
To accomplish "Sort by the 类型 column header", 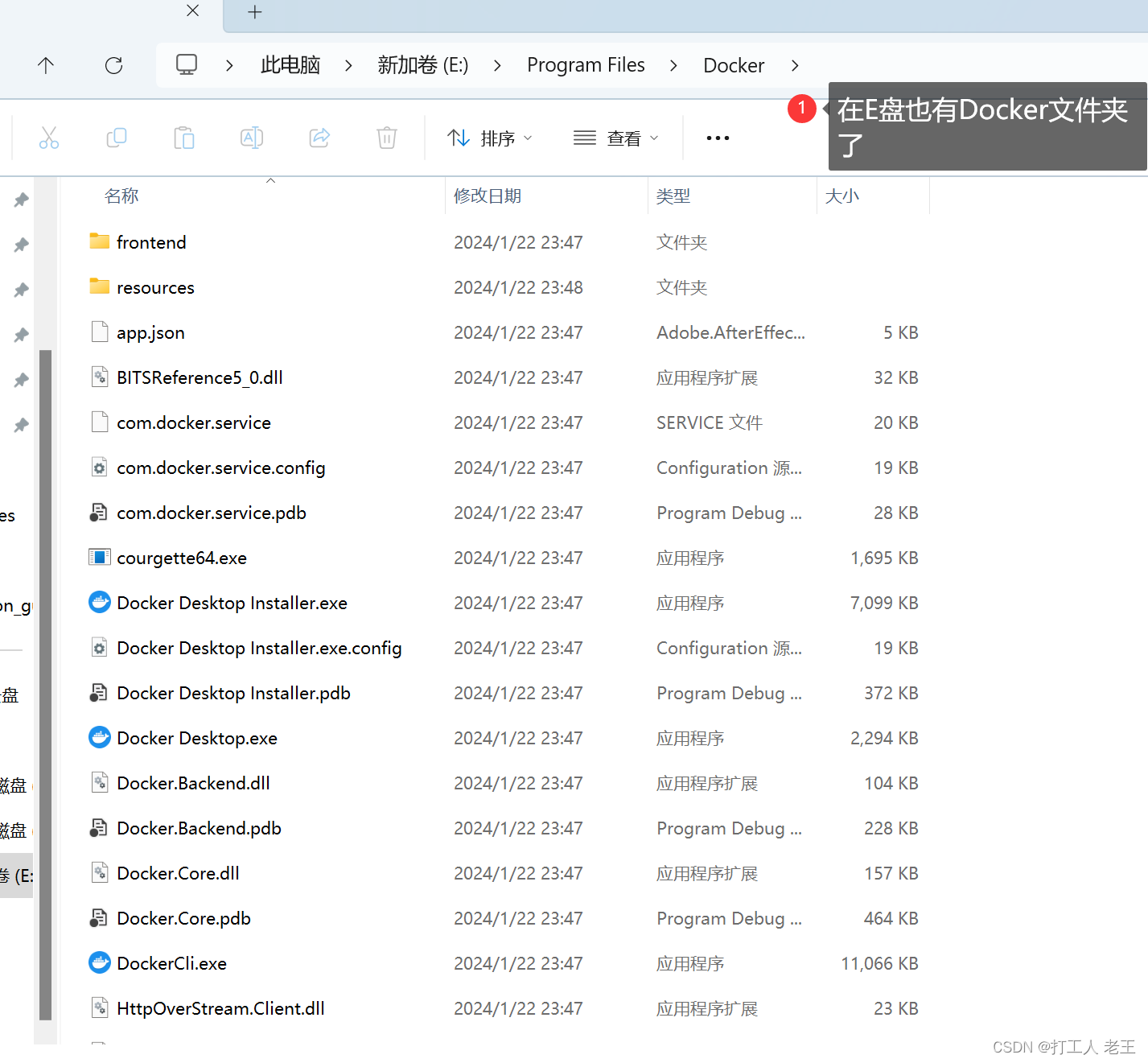I will click(x=673, y=196).
